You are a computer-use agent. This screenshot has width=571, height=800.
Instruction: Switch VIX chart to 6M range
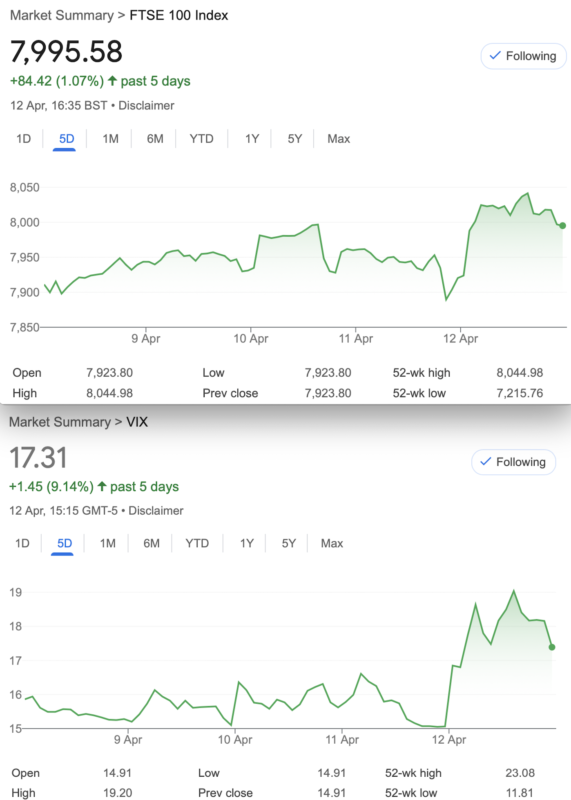(x=152, y=543)
